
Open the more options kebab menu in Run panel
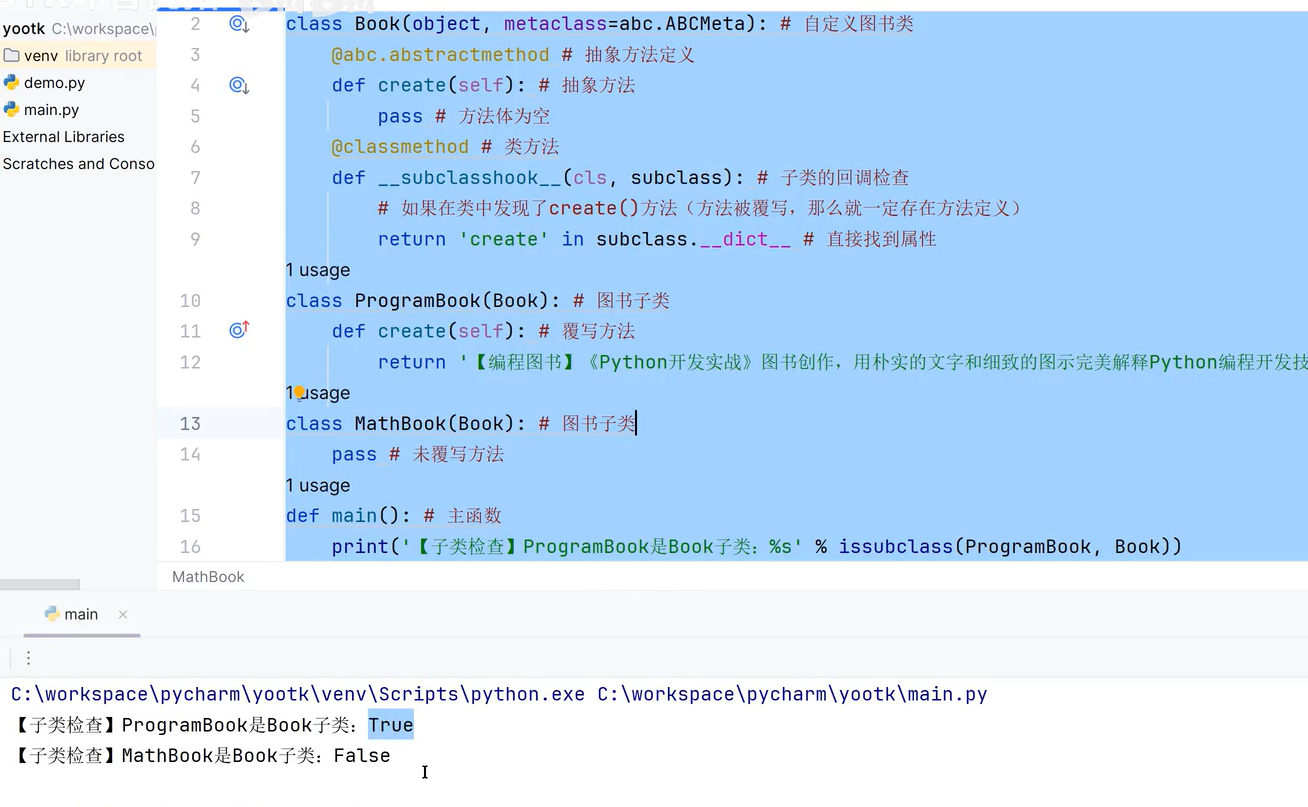point(28,658)
